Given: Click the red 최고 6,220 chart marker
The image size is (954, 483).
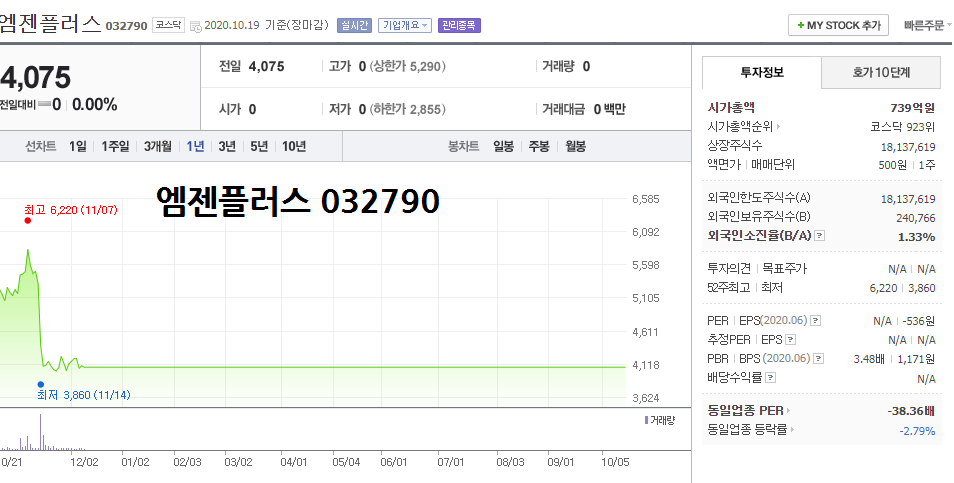Looking at the screenshot, I should coord(27,220).
